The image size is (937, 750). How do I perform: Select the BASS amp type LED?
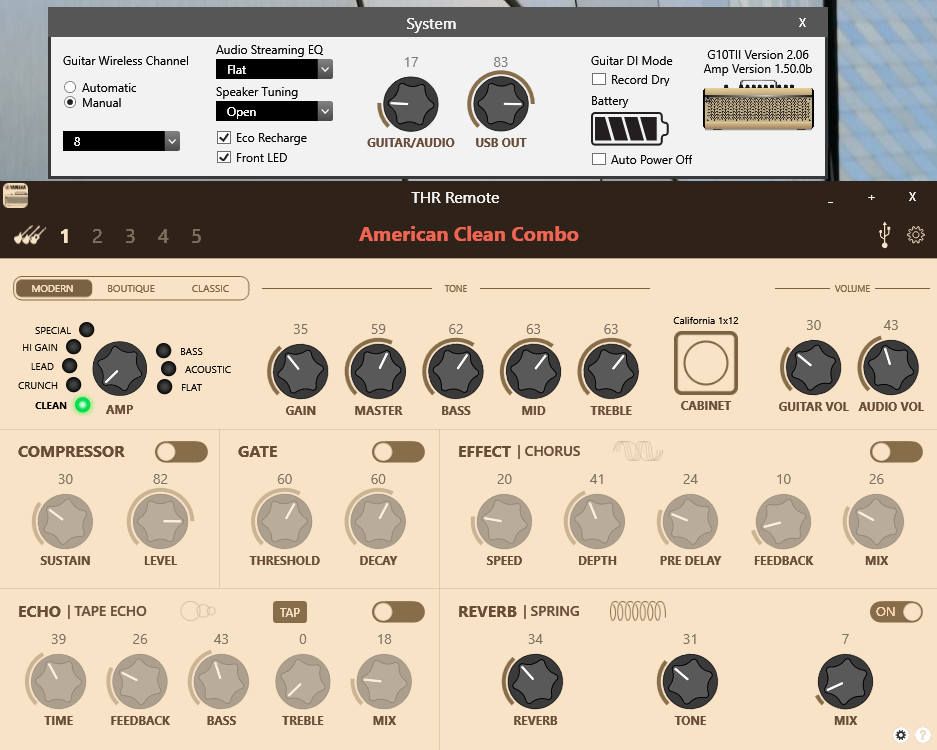tap(164, 351)
